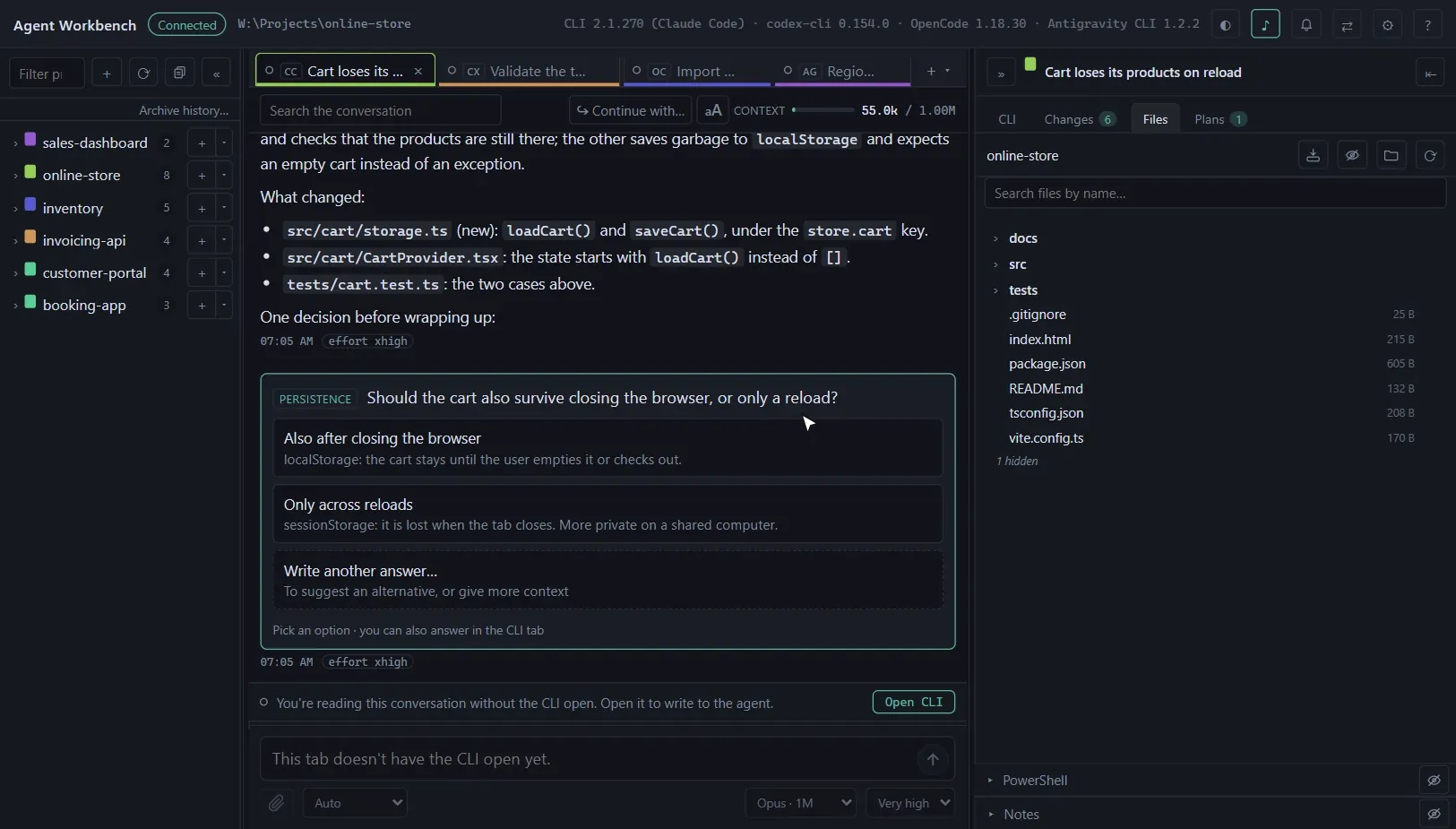Expand the sales-dashboard project
Screen dimensions: 1456x829
(15, 143)
